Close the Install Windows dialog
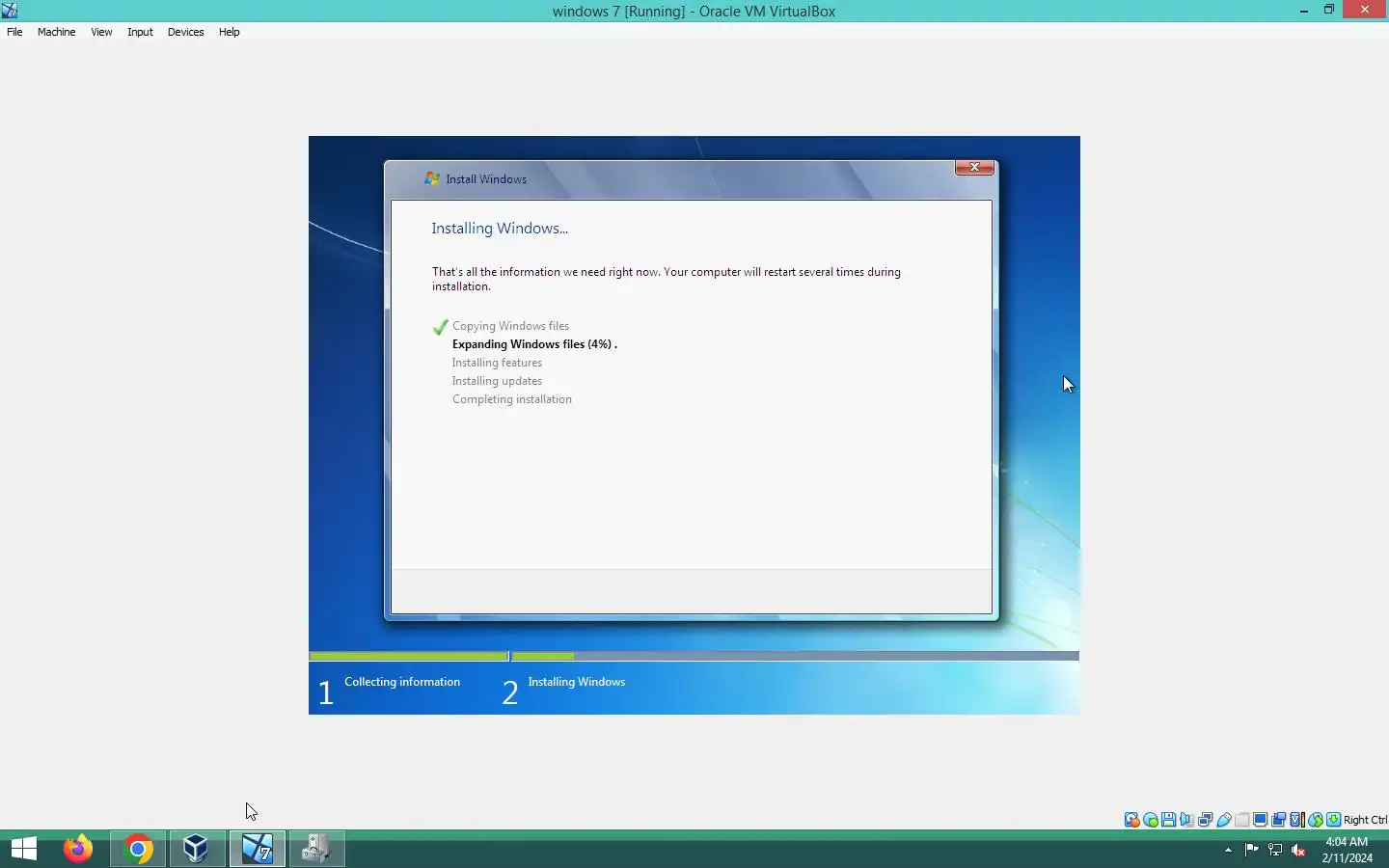Image resolution: width=1389 pixels, height=868 pixels. (x=974, y=168)
